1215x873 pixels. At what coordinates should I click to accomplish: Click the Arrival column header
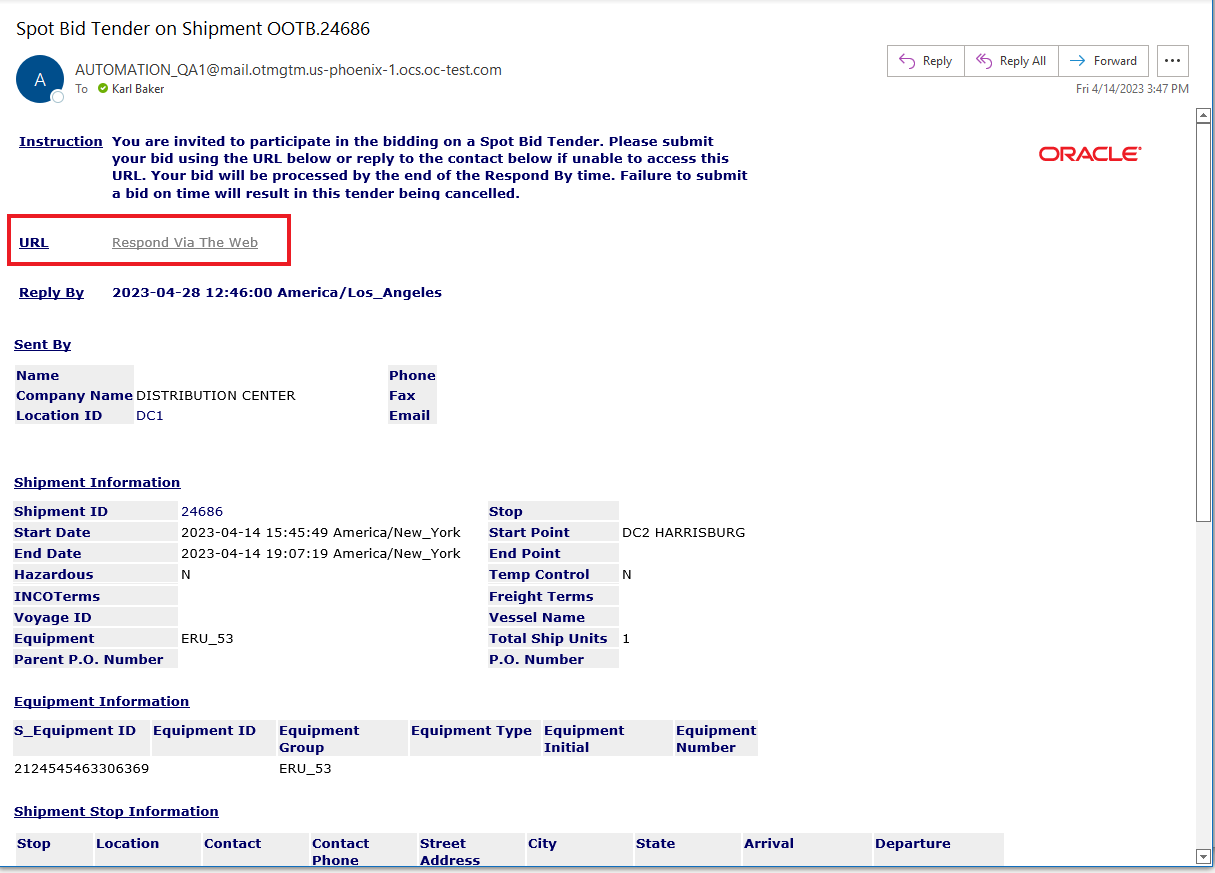point(806,851)
